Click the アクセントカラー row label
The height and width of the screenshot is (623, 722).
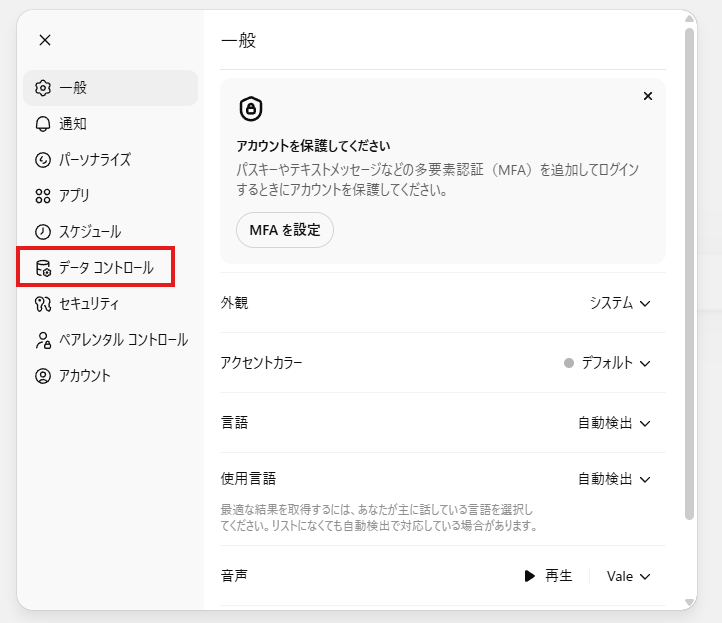pos(262,363)
